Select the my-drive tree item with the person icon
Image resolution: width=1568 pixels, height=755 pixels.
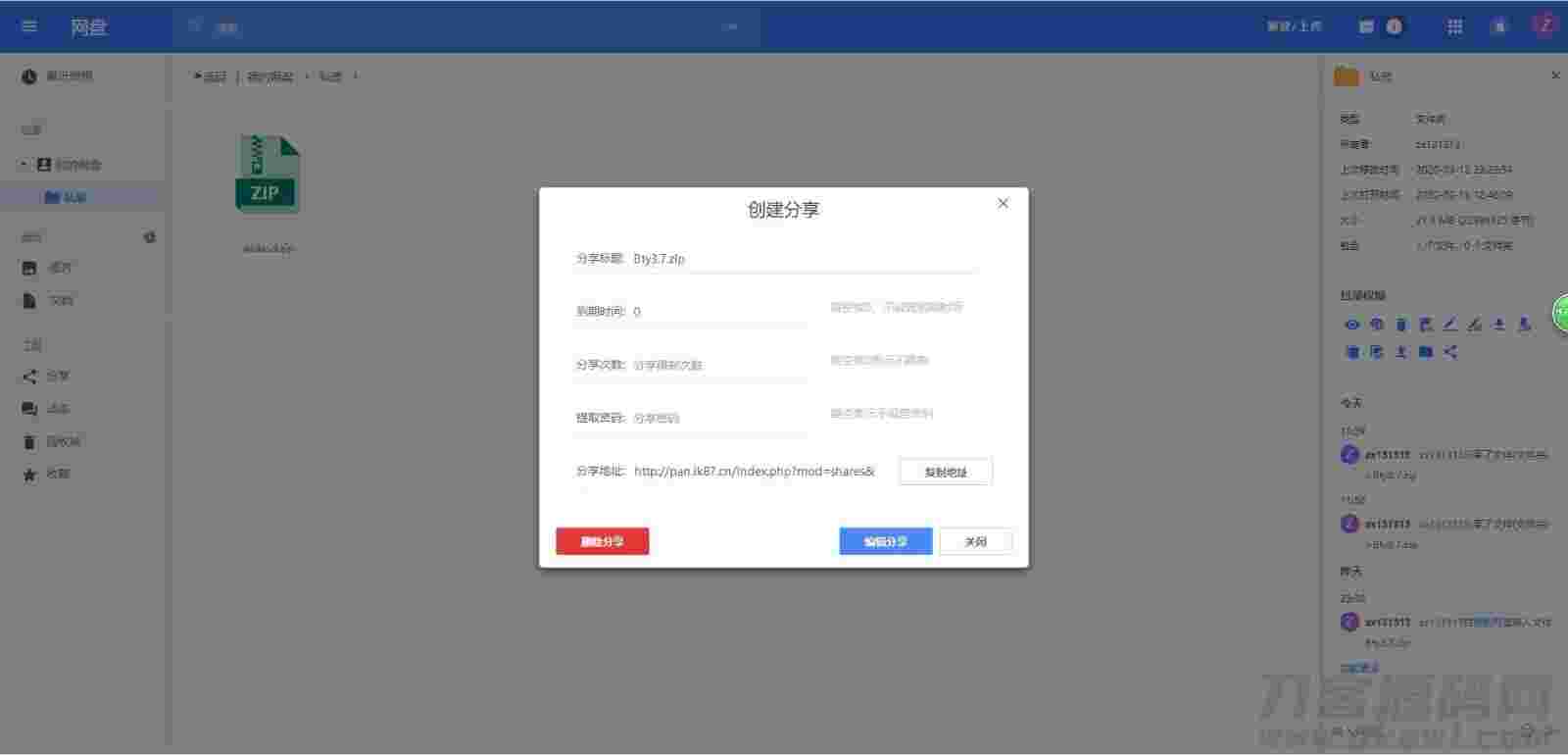tap(70, 165)
